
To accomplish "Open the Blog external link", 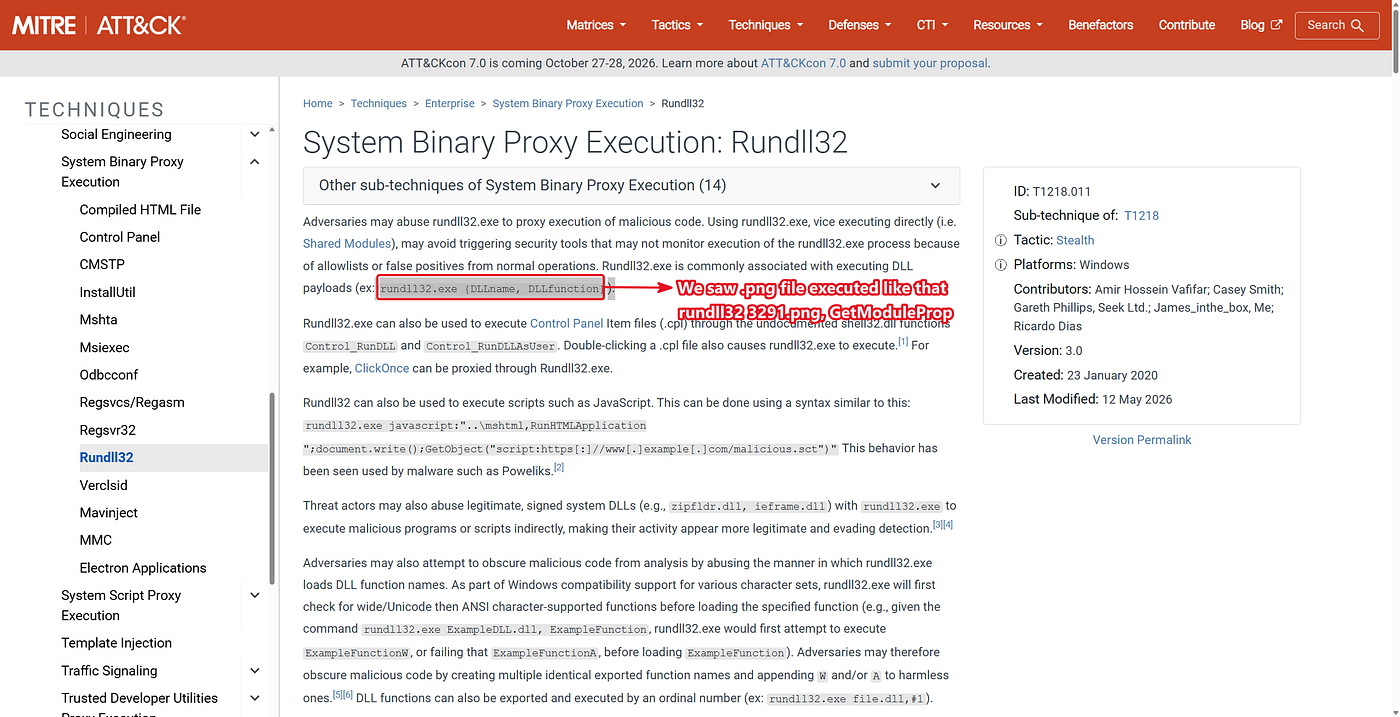I will tap(1260, 25).
